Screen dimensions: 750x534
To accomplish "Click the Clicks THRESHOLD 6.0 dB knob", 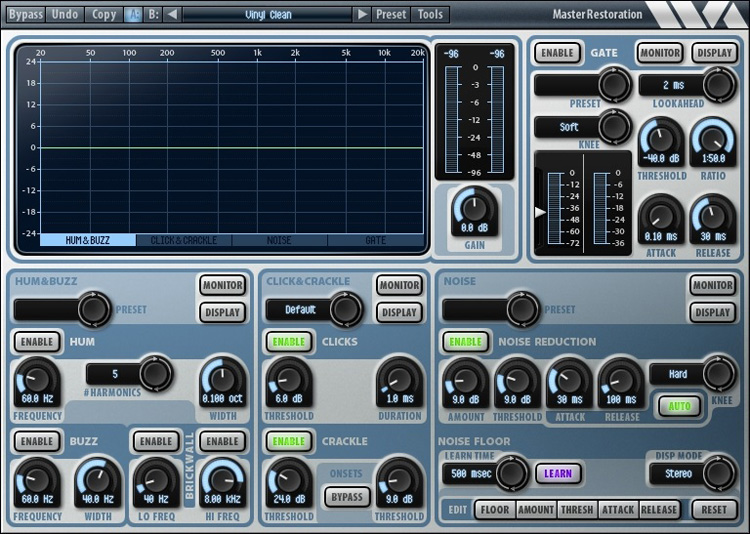I will coord(289,382).
